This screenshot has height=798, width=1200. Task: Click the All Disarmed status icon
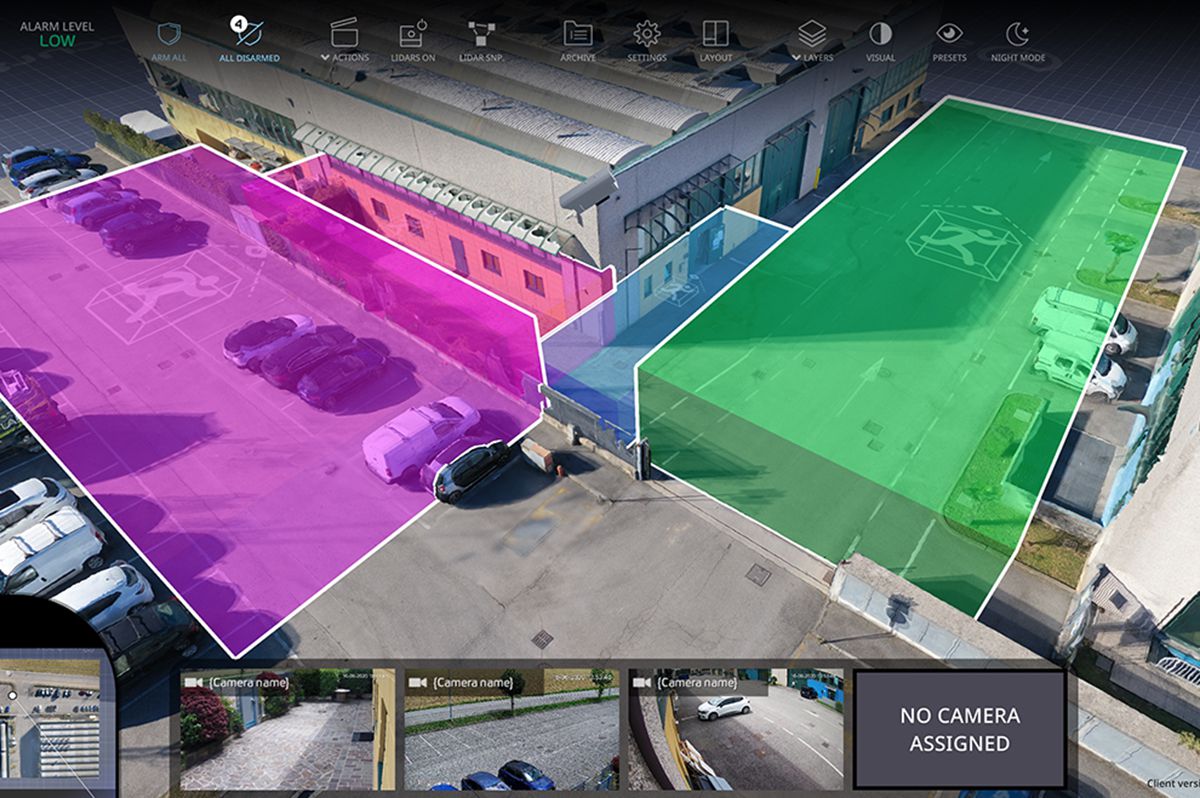pos(249,34)
